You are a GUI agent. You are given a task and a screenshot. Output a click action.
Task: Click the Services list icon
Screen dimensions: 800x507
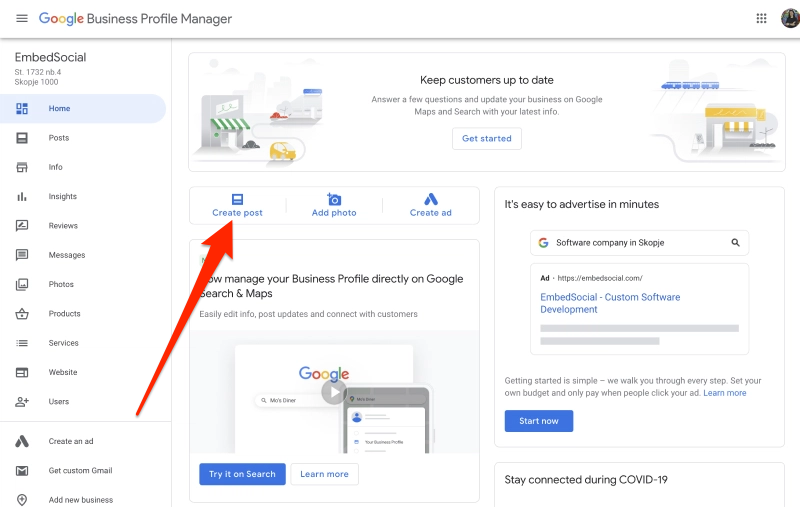(x=22, y=343)
